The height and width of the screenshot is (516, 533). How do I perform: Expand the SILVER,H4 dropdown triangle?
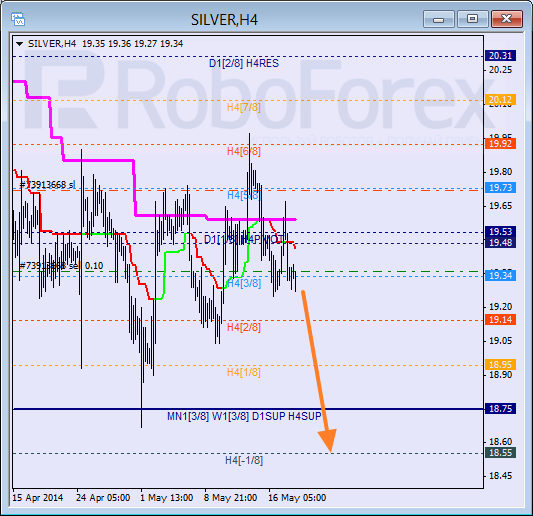(19, 44)
